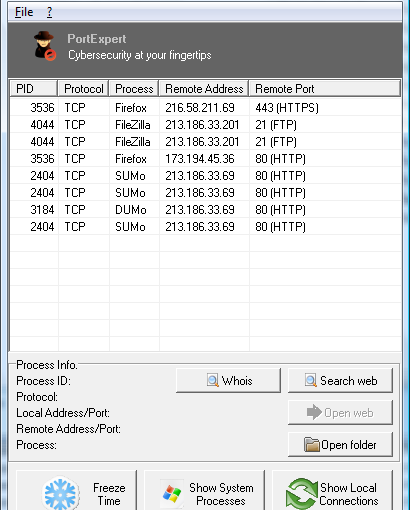
Task: Click the Freeze Time button label
Action: pyautogui.click(x=109, y=494)
